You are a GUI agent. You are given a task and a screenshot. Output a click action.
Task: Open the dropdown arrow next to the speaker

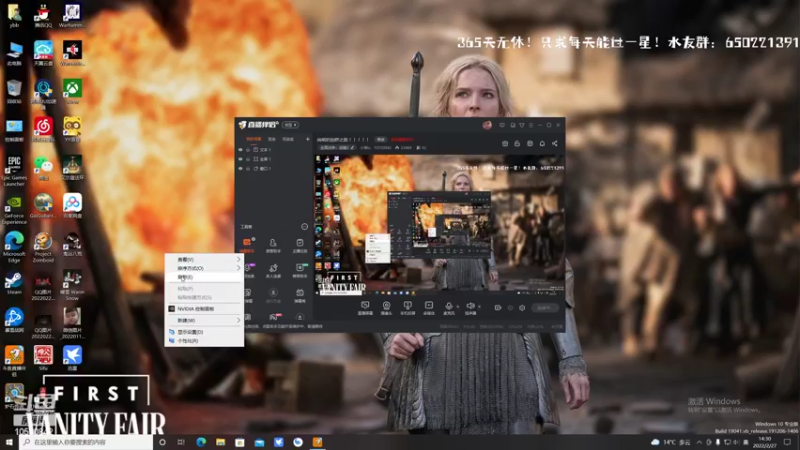(x=479, y=307)
